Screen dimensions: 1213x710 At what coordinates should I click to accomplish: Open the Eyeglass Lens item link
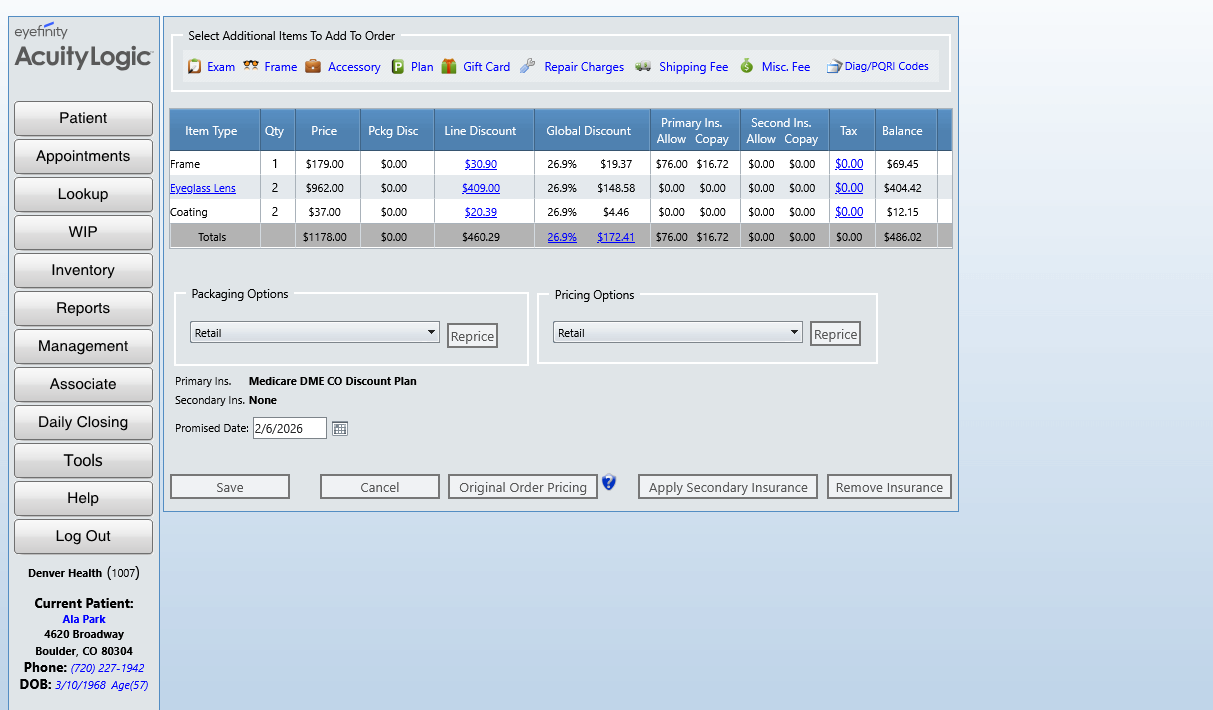203,188
